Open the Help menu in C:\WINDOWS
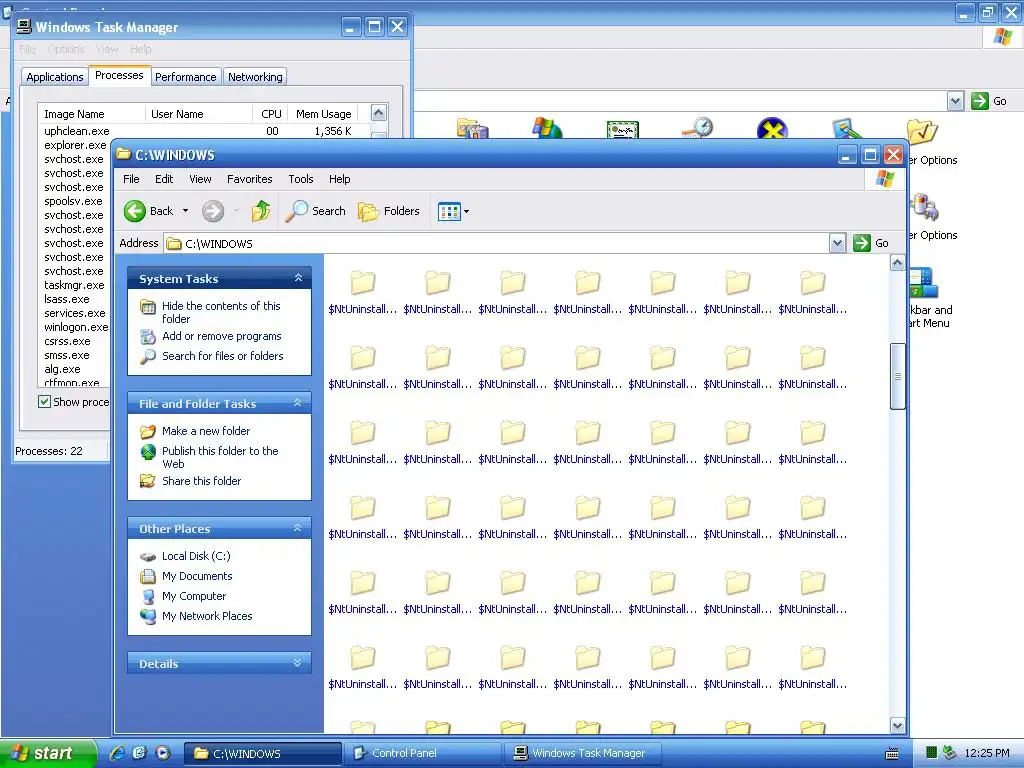This screenshot has width=1024, height=768. (340, 179)
